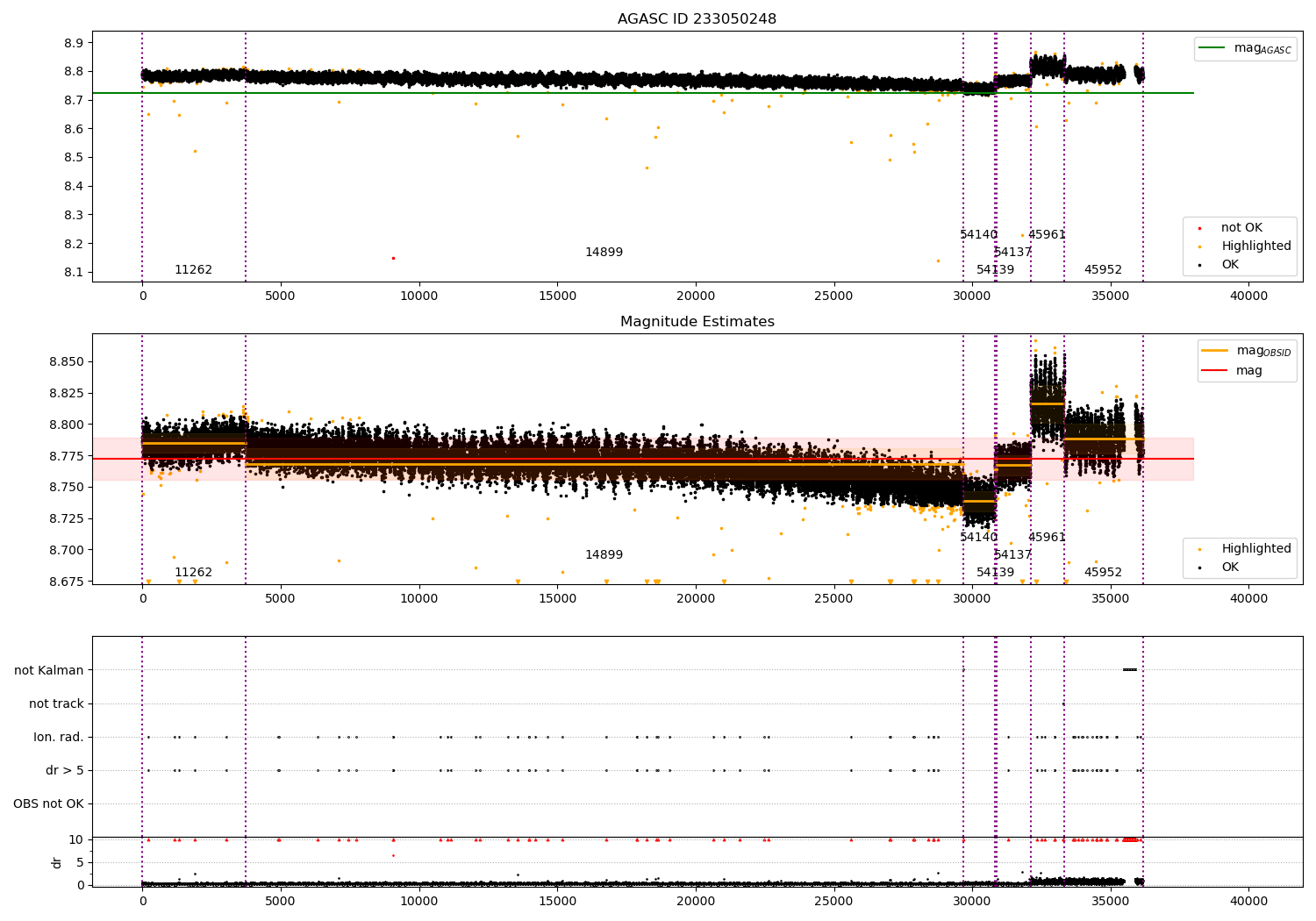The width and height of the screenshot is (1316, 921).
Task: Click obsid label 54139 in the top plot
Action: pos(995,269)
